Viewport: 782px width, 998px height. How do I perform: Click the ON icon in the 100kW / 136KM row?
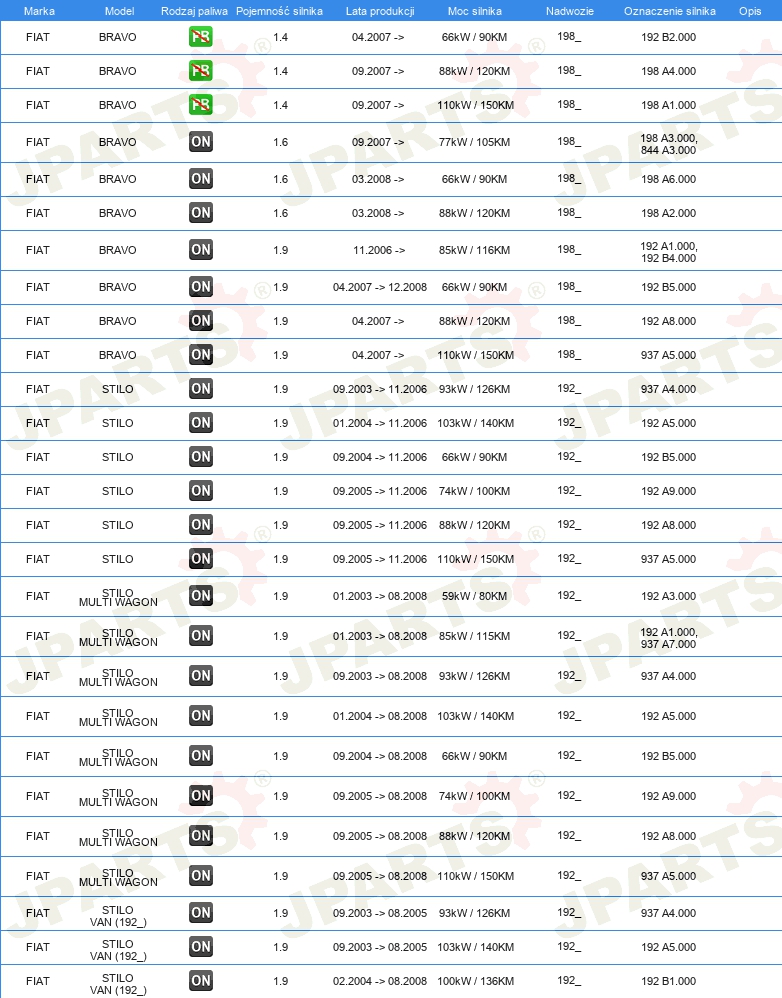pos(200,981)
